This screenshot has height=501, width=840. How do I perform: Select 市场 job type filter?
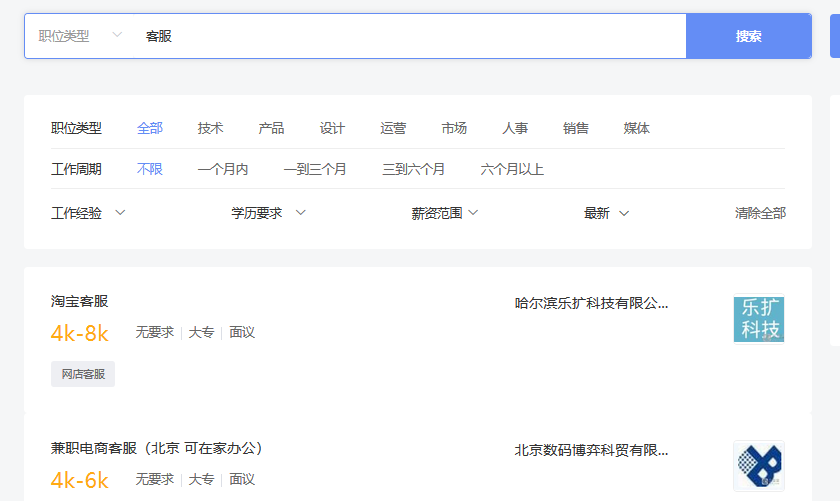(x=454, y=128)
